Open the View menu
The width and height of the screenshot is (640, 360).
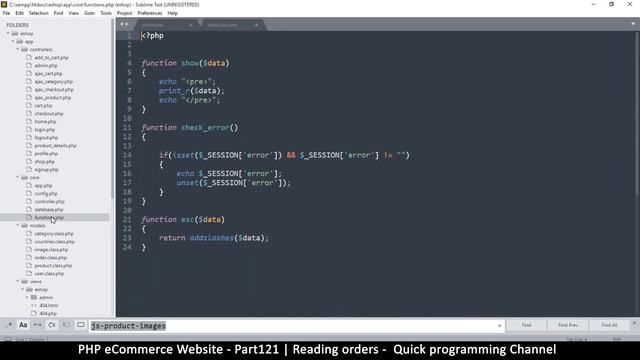[x=73, y=13]
